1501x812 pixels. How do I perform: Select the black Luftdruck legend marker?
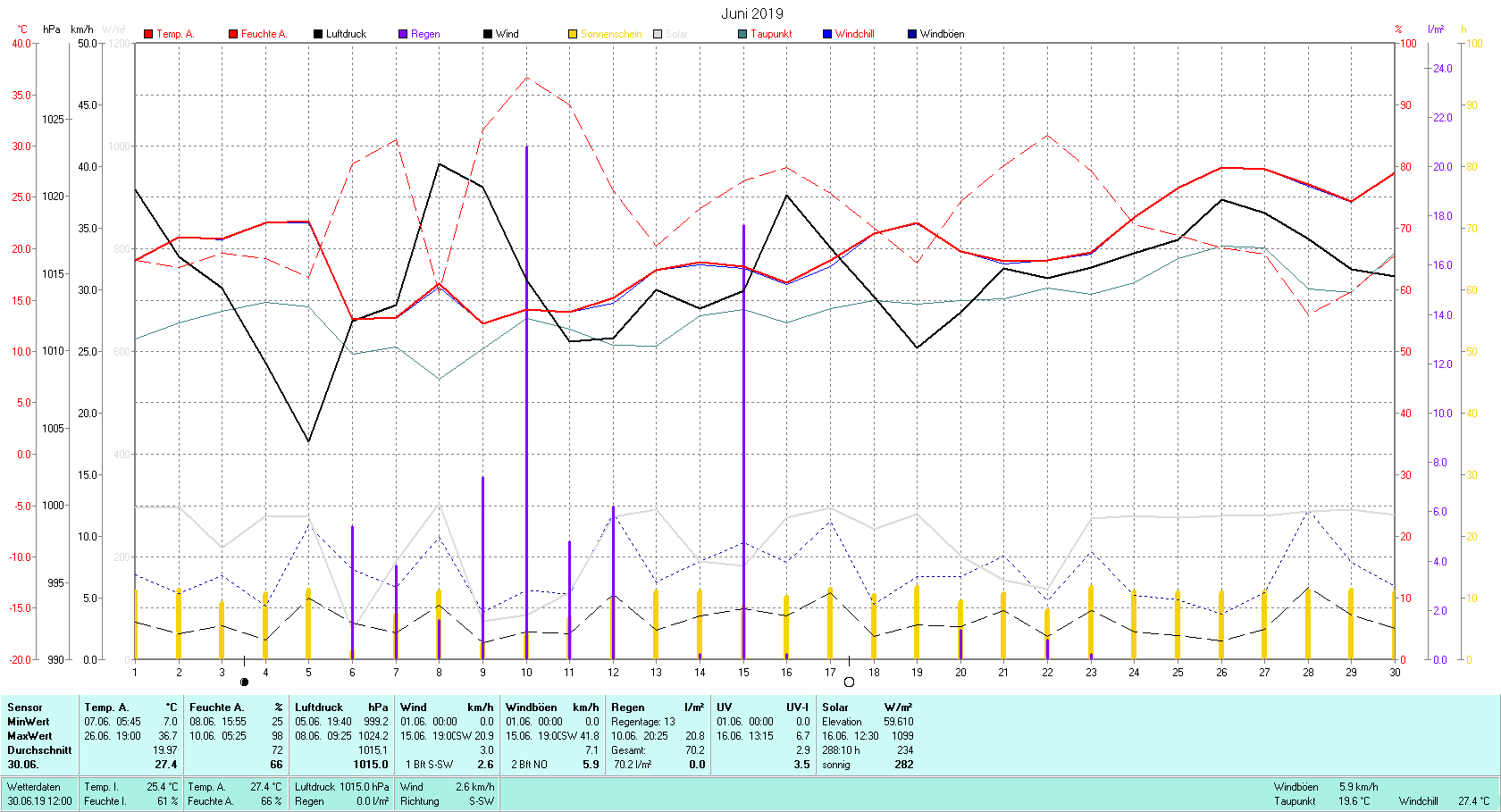(317, 34)
